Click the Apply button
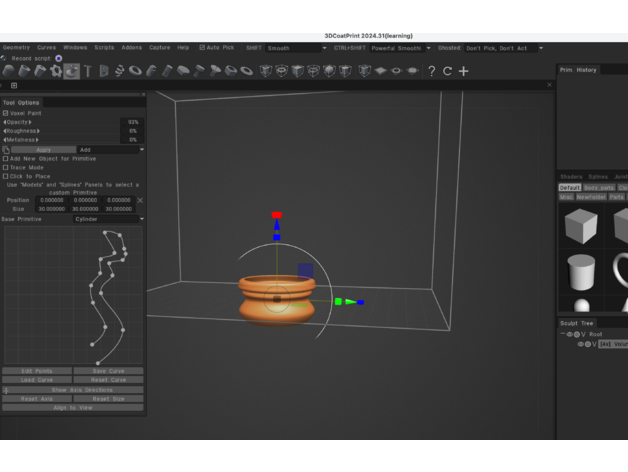Screen dimensions: 628x472 [43, 150]
